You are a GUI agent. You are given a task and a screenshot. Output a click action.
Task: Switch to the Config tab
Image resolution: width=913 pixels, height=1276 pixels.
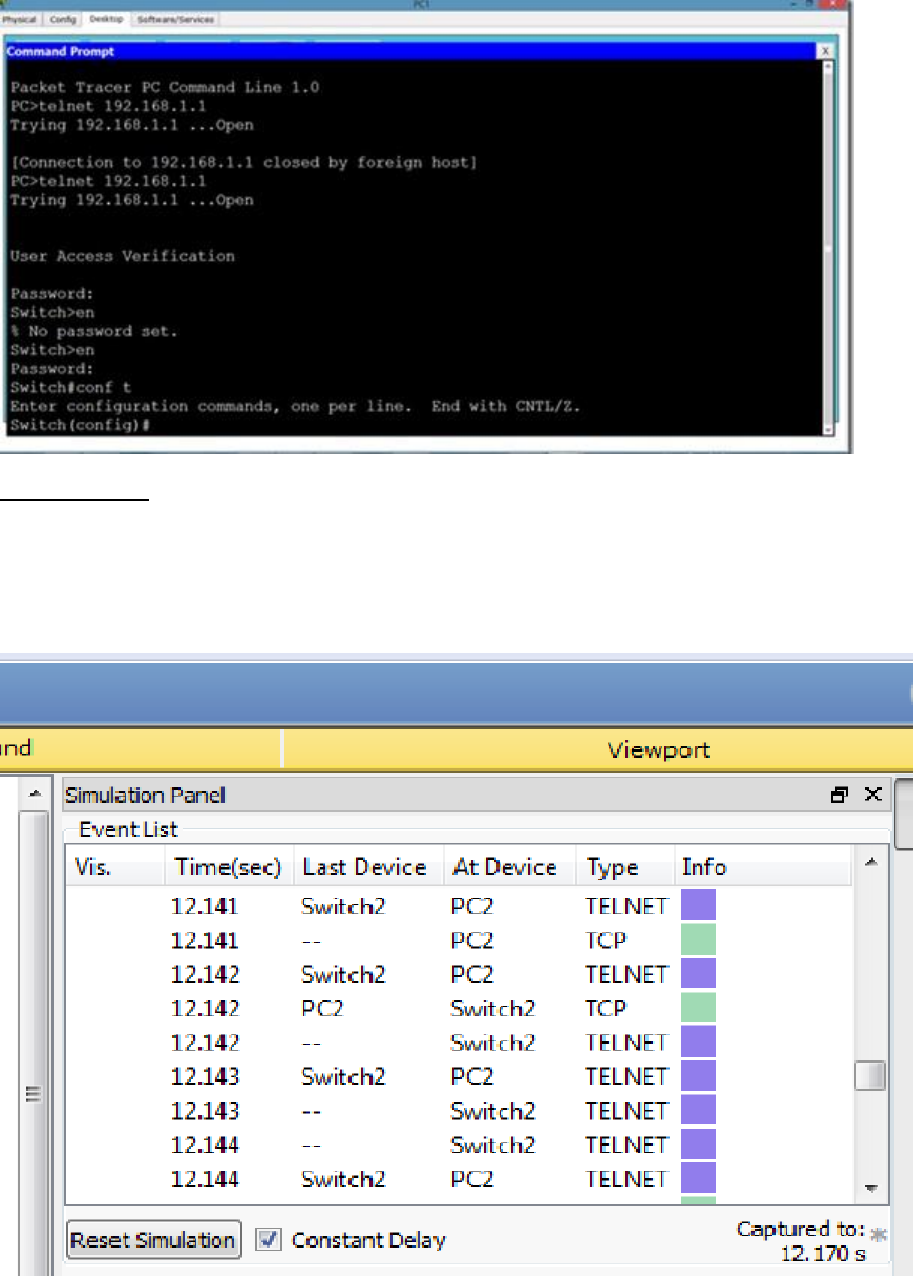point(61,19)
